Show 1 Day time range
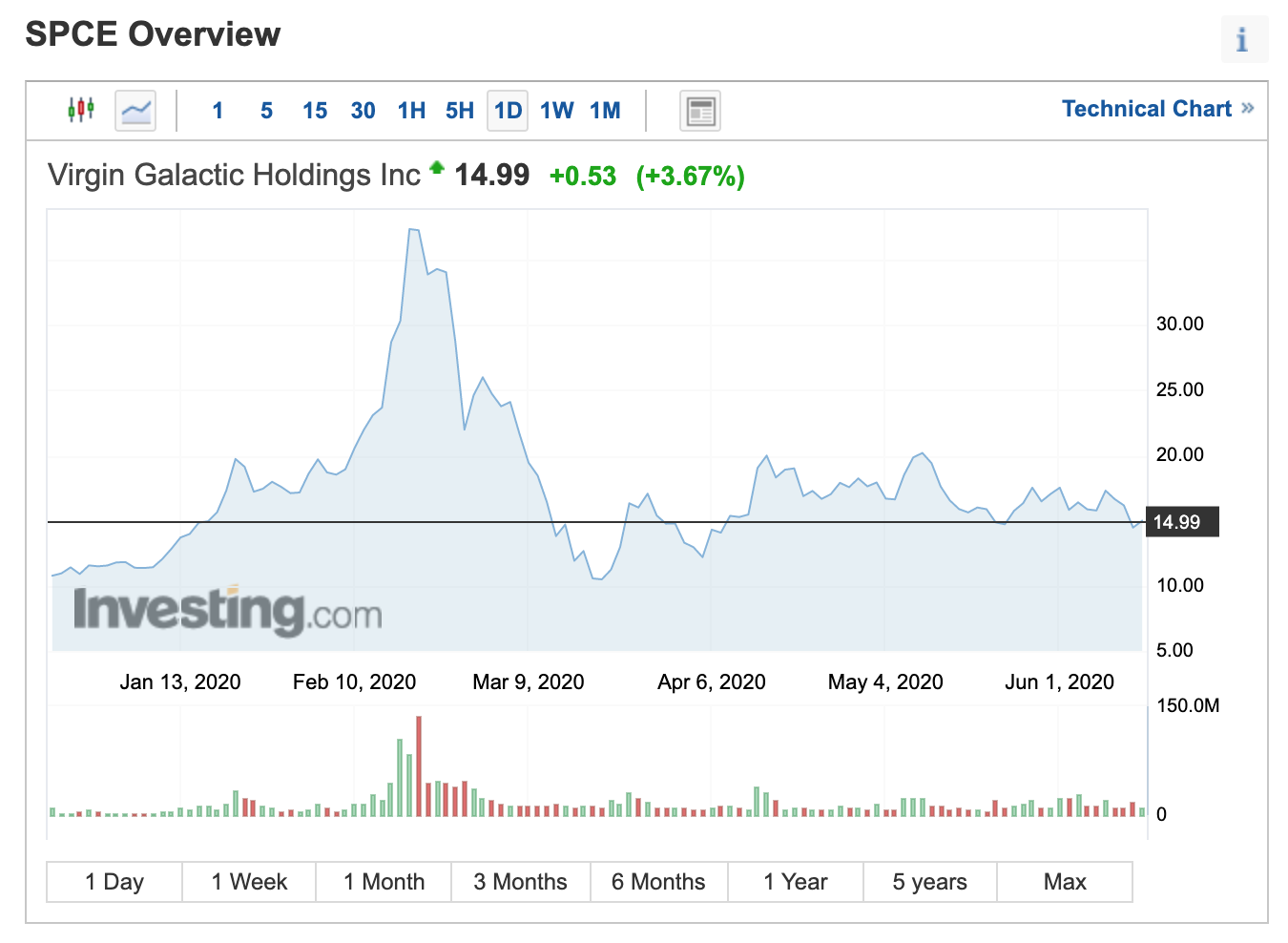Viewport: 1288px width, 943px height. tap(114, 882)
